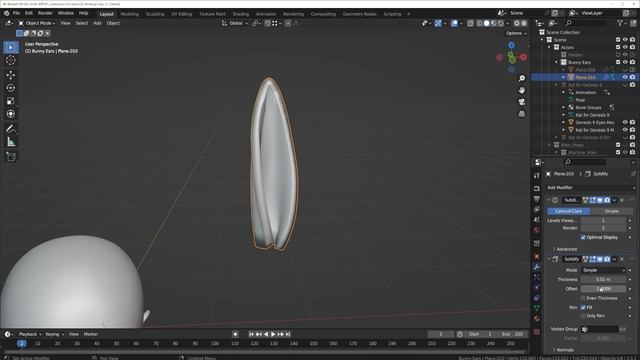Switch to the Sculpting workspace tab

155,14
